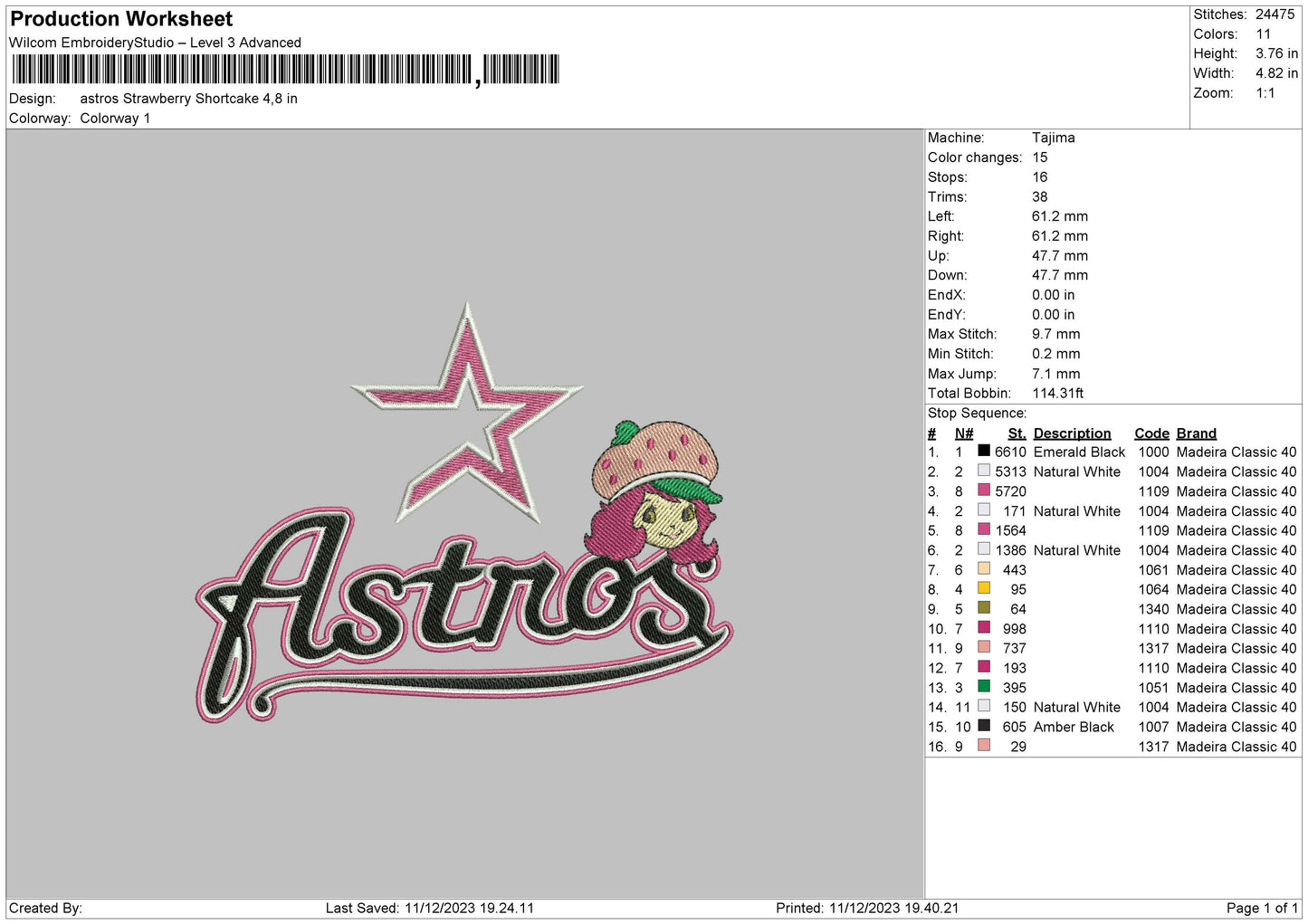Pick the yellow swatch in stop row 8

984,588
